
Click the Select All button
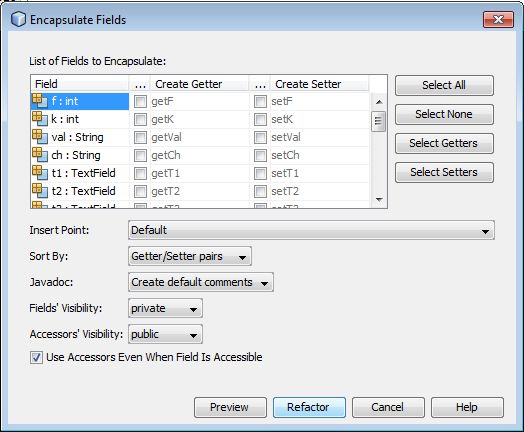click(x=444, y=85)
